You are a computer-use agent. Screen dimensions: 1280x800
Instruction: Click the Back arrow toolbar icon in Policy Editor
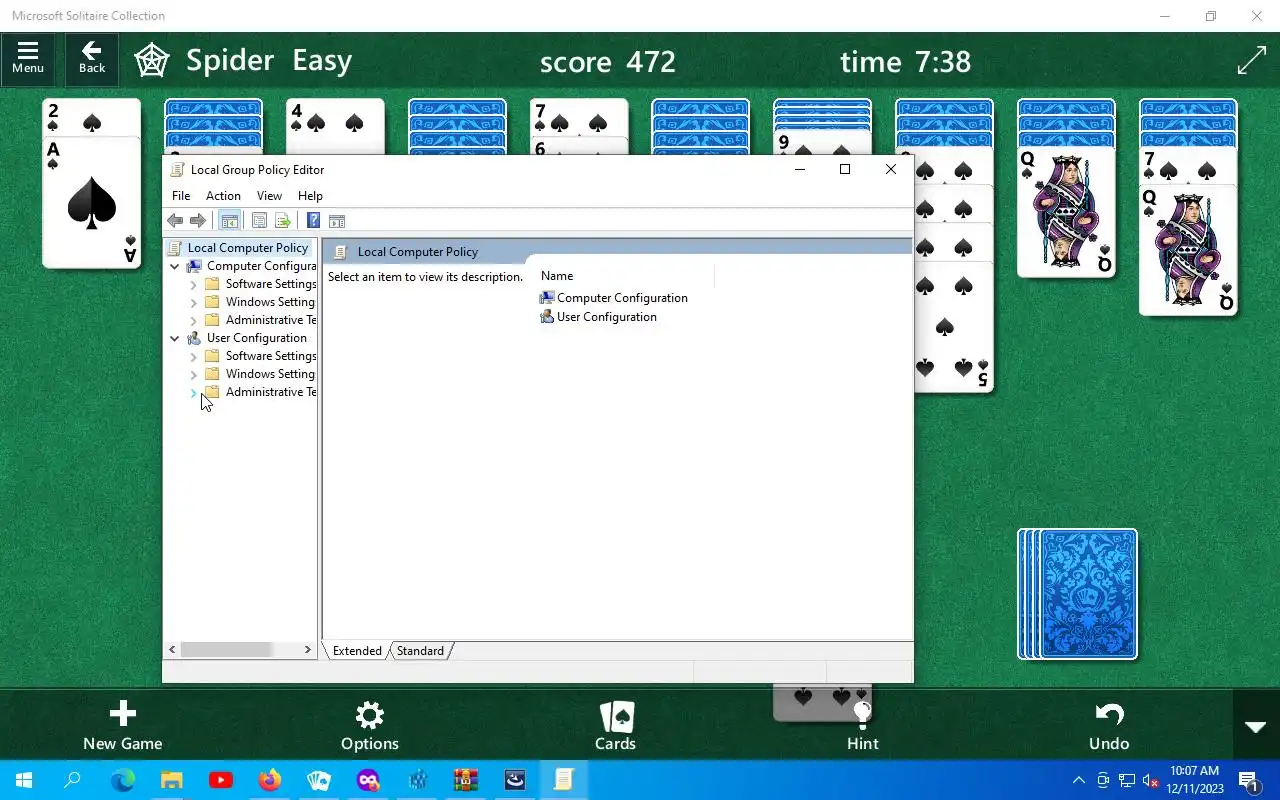tap(175, 221)
